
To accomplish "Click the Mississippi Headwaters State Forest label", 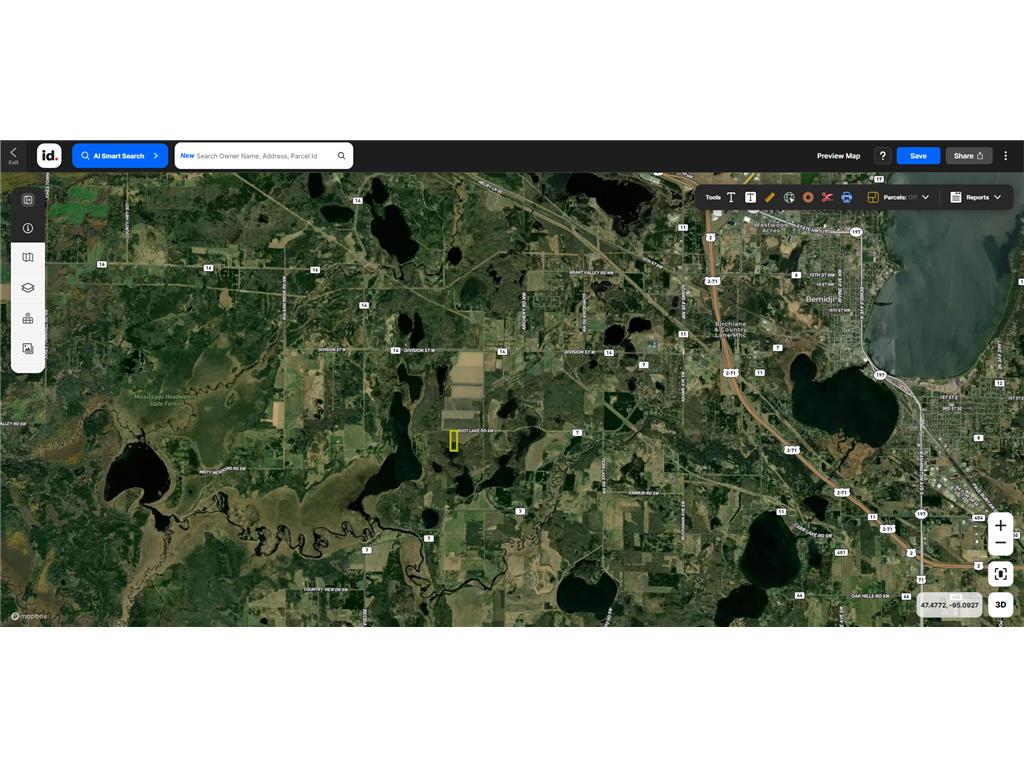I will pyautogui.click(x=165, y=400).
